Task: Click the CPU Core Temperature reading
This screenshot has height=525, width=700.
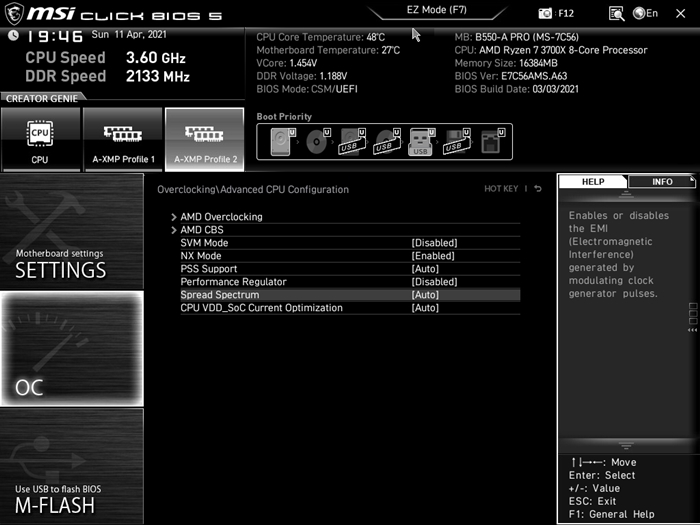Action: (321, 37)
